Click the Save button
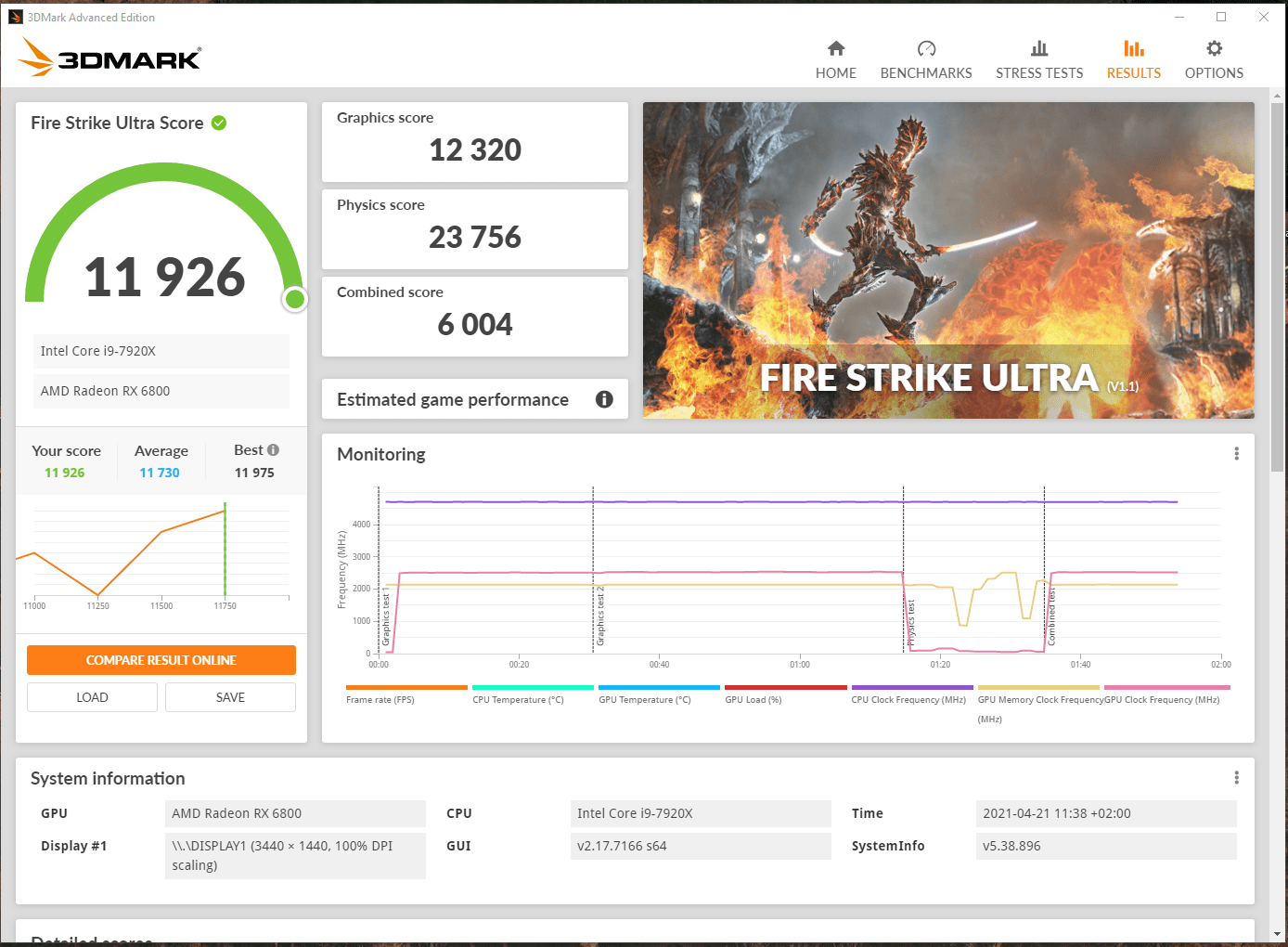Screen dimensions: 1288x947 click(x=230, y=697)
